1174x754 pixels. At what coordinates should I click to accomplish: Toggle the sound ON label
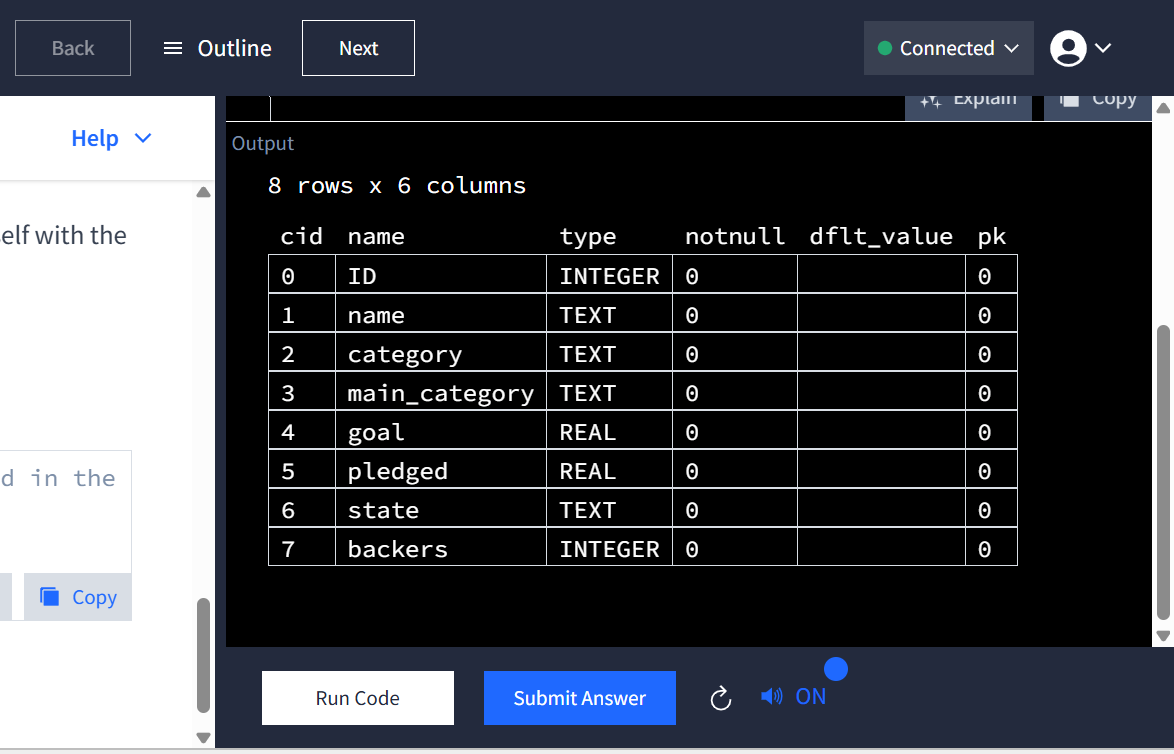pos(811,696)
